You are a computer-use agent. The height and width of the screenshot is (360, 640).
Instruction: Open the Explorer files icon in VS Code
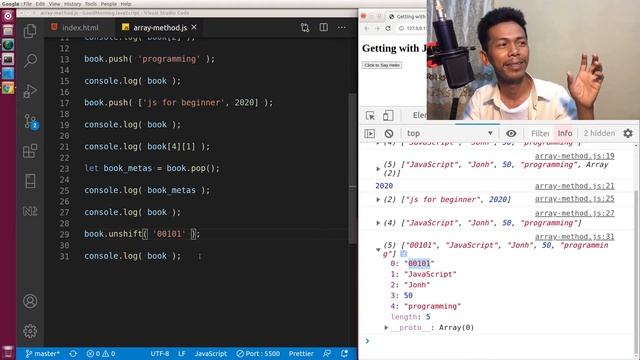tap(30, 31)
